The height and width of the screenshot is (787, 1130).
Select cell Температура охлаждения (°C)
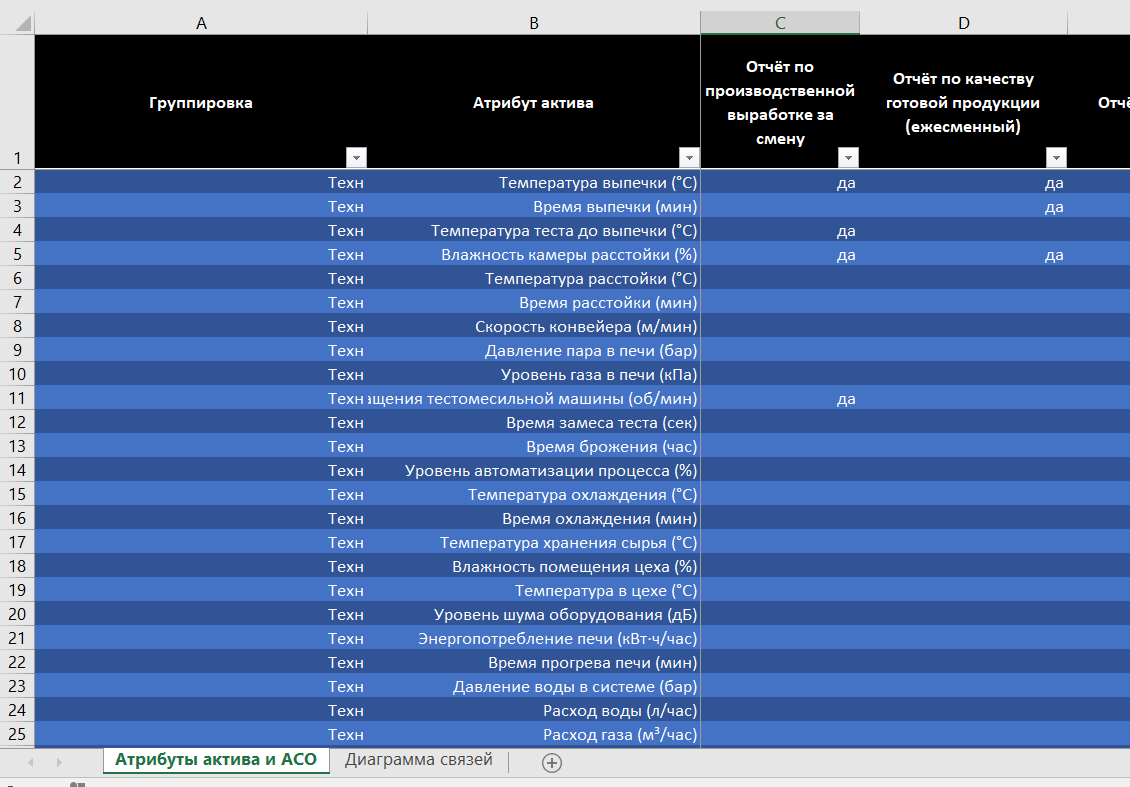[x=534, y=494]
